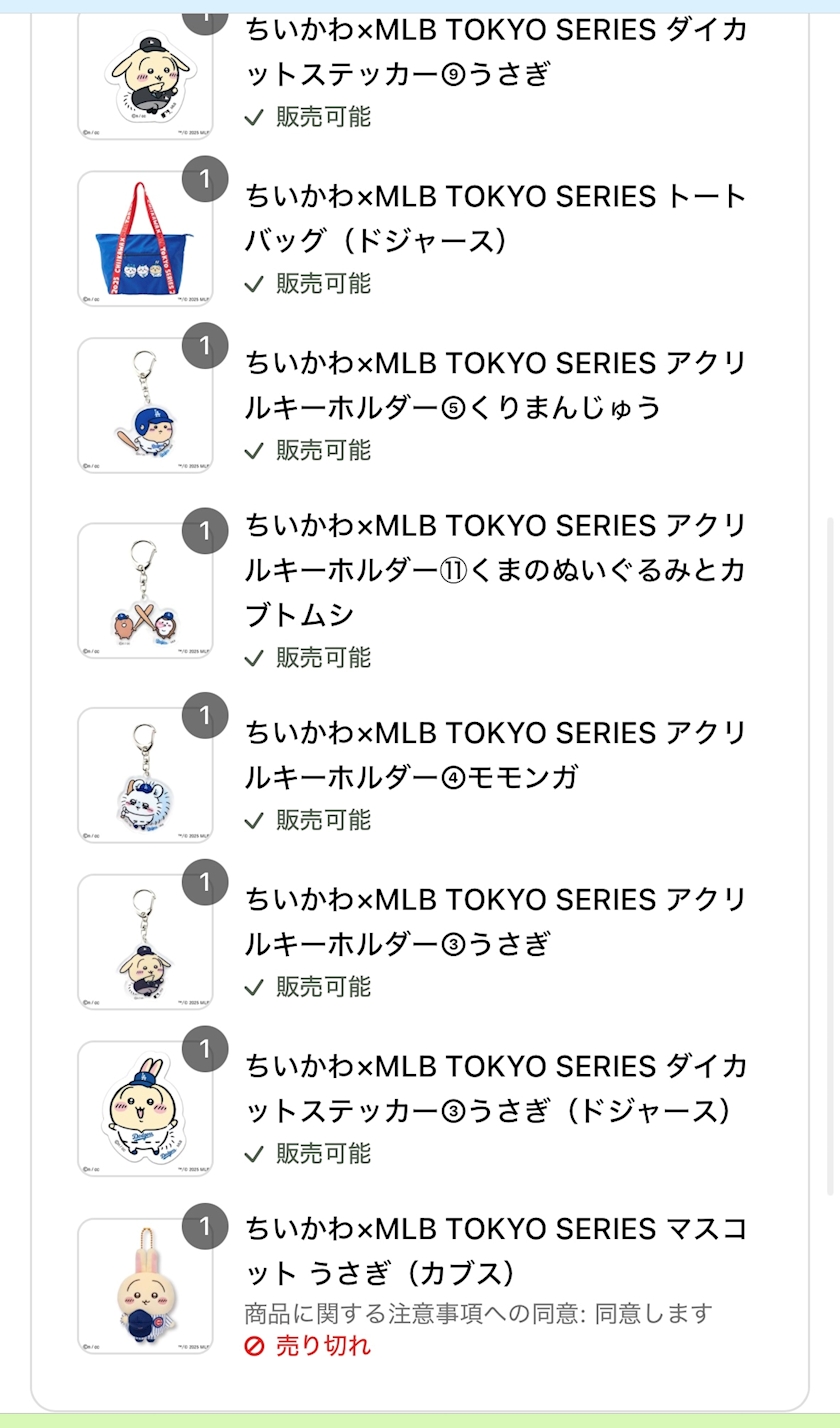Click the Cubs Usagi mascot thumbnail
840x1428 pixels.
[145, 1286]
